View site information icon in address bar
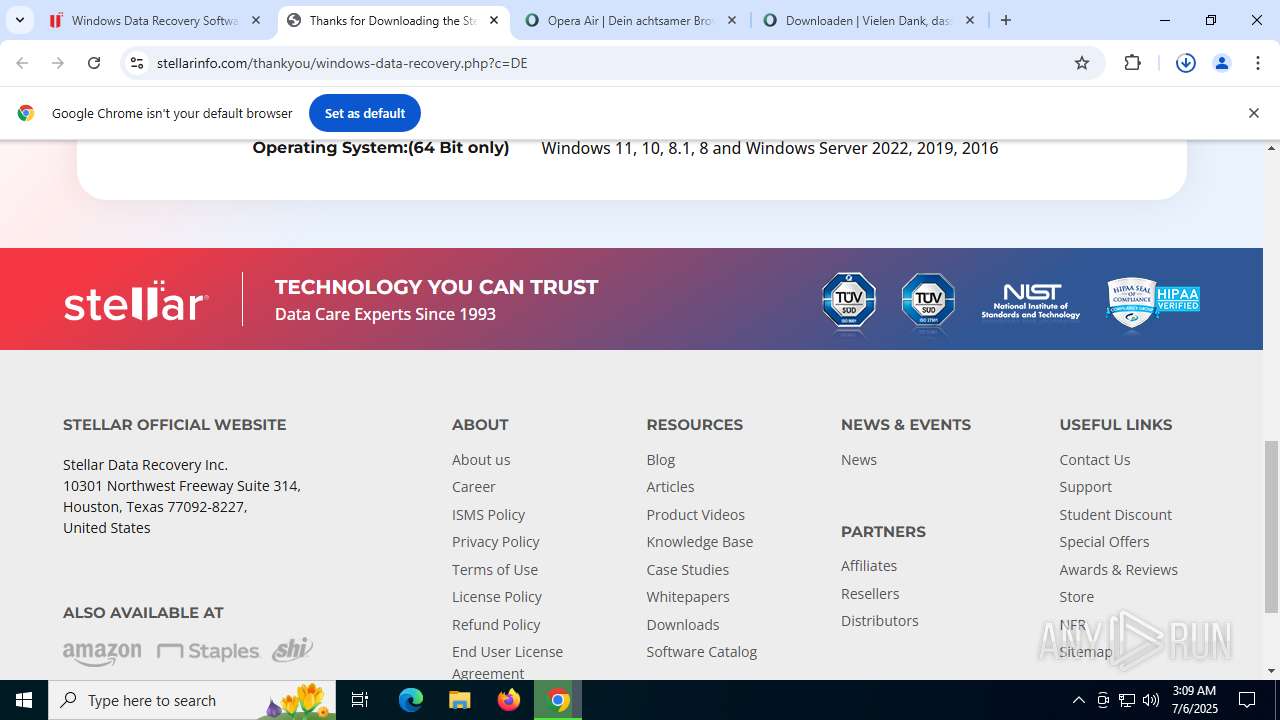This screenshot has height=720, width=1280. [137, 63]
